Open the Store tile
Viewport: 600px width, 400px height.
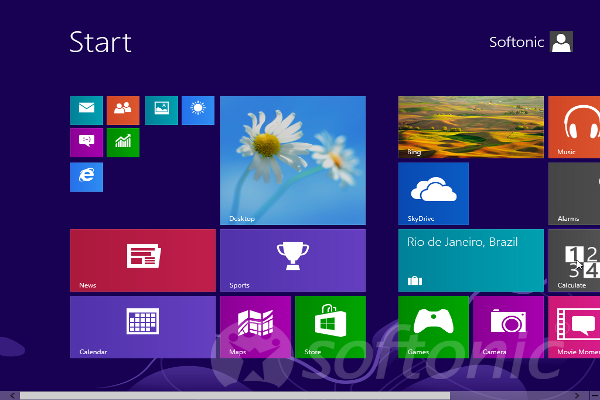[x=330, y=327]
